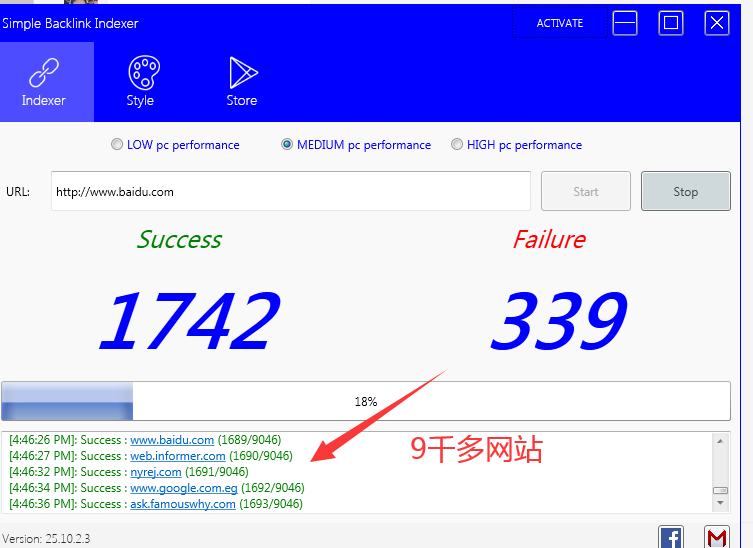The height and width of the screenshot is (548, 753).
Task: Click the Start button
Action: pyautogui.click(x=585, y=191)
